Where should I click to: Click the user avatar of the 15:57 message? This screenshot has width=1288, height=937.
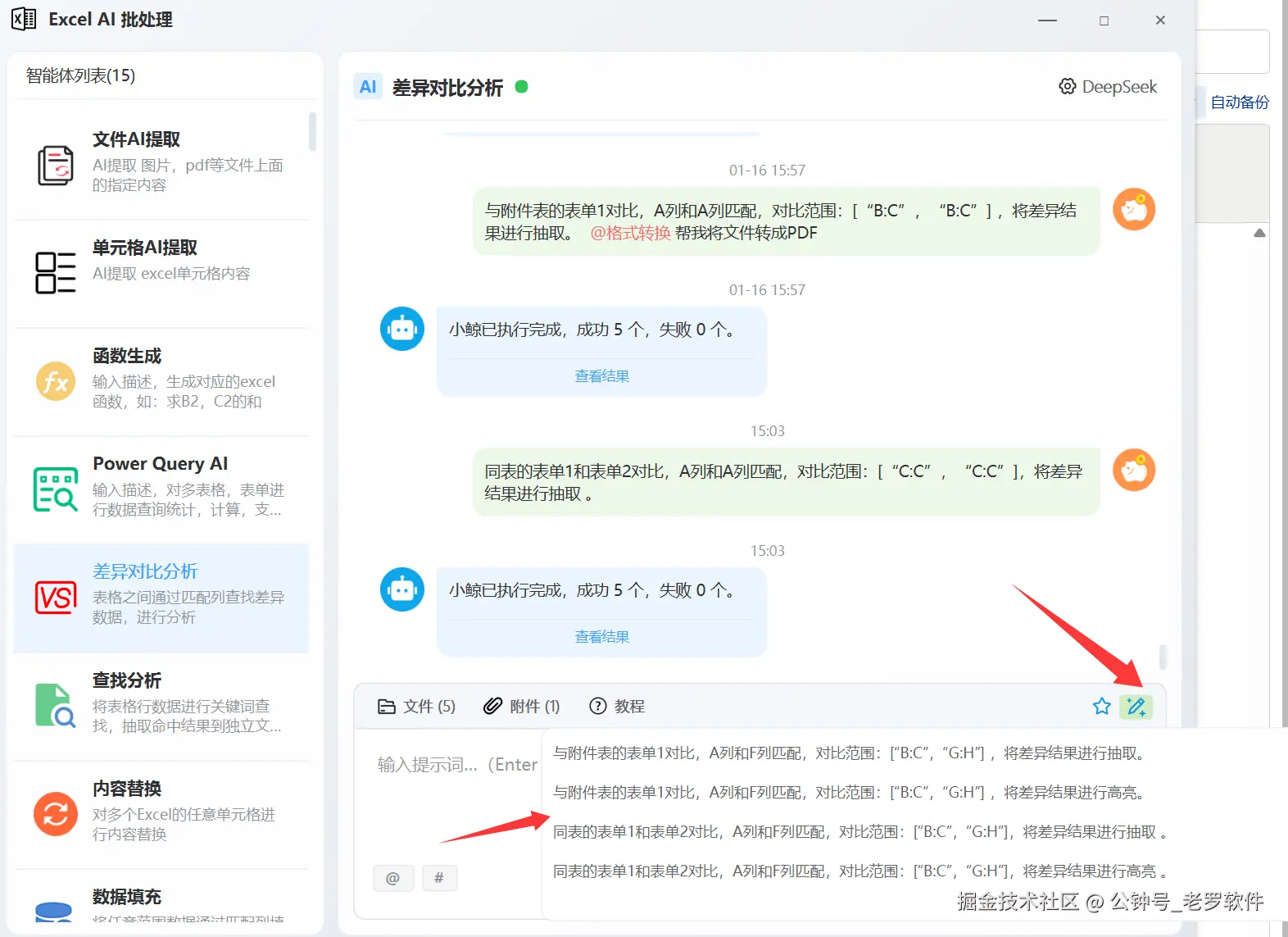point(1134,209)
